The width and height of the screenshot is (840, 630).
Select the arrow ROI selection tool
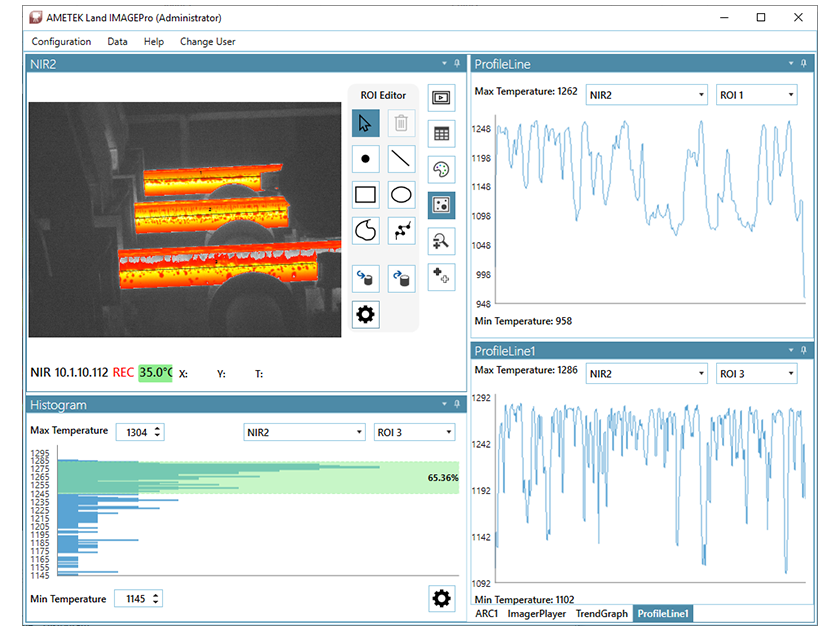pyautogui.click(x=365, y=123)
